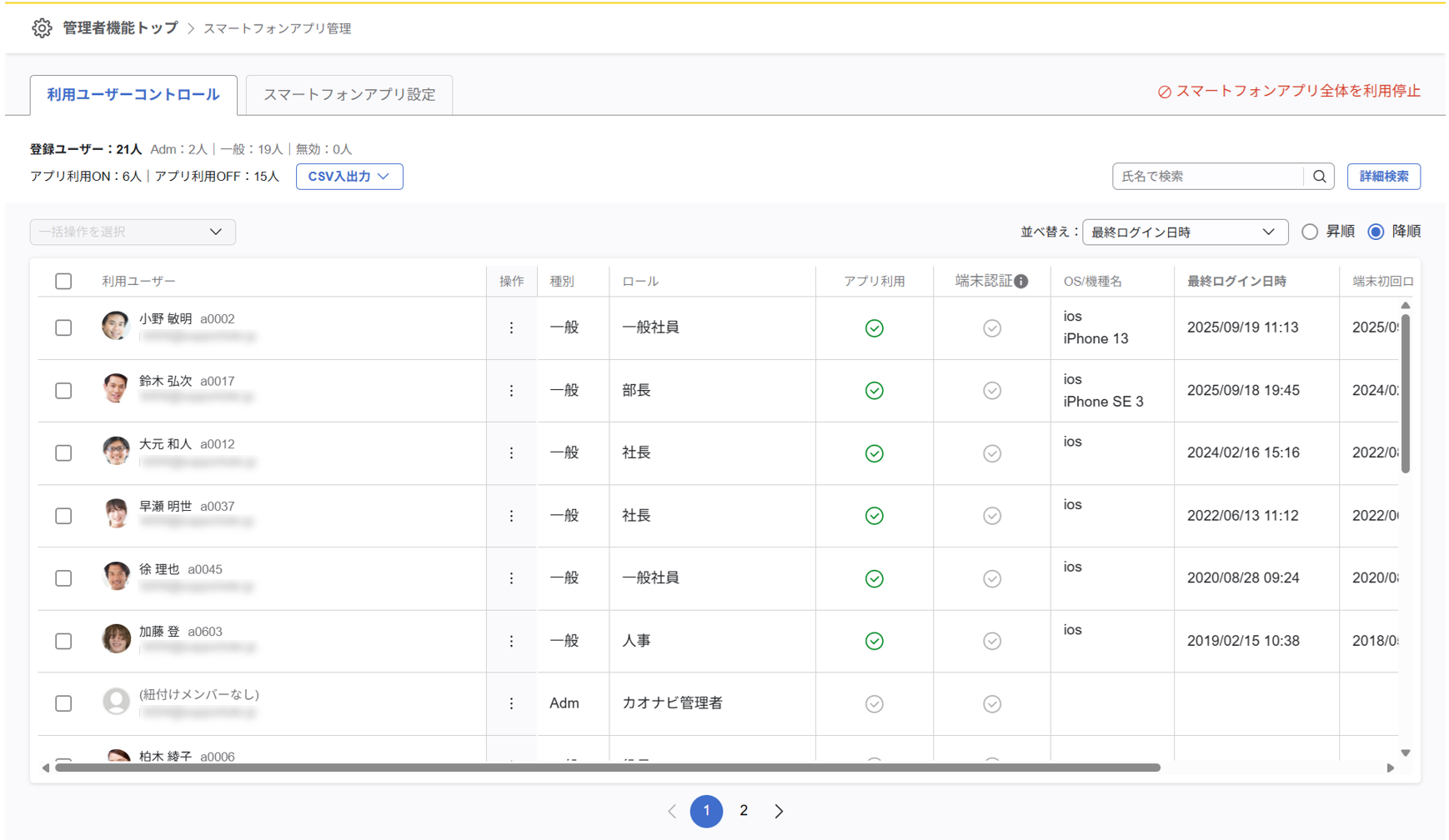Check the select-all checkbox in the table header
Screen dimensions: 1449x840
(63, 282)
